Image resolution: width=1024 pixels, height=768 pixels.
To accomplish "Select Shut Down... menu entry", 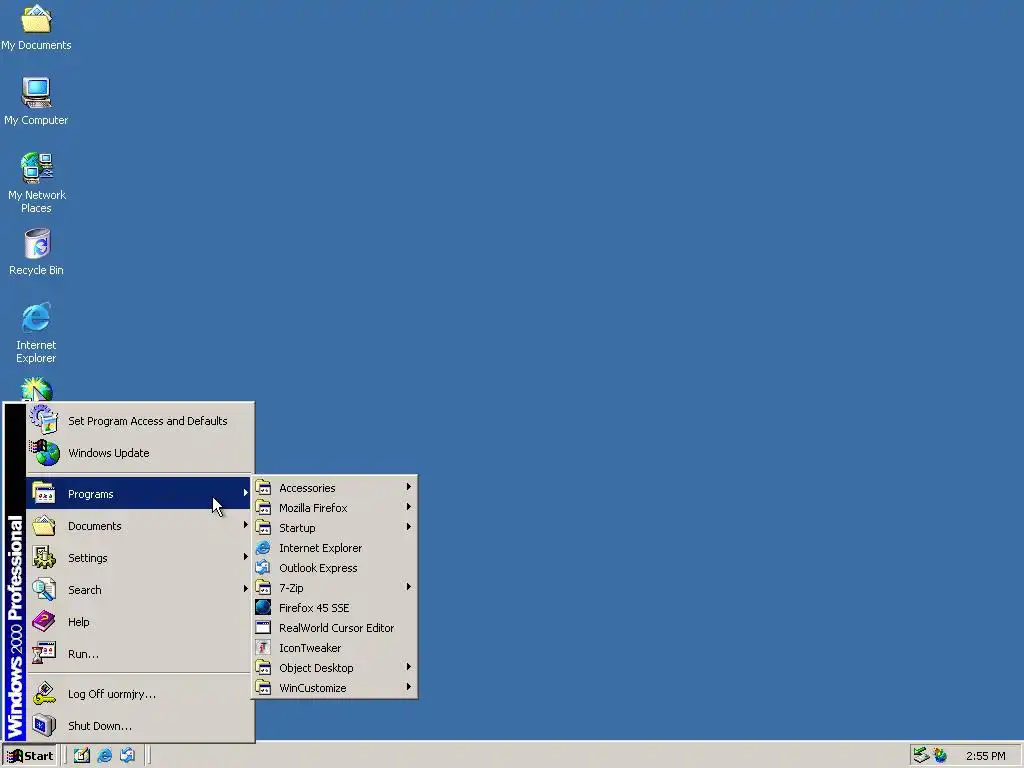I will pos(139,726).
